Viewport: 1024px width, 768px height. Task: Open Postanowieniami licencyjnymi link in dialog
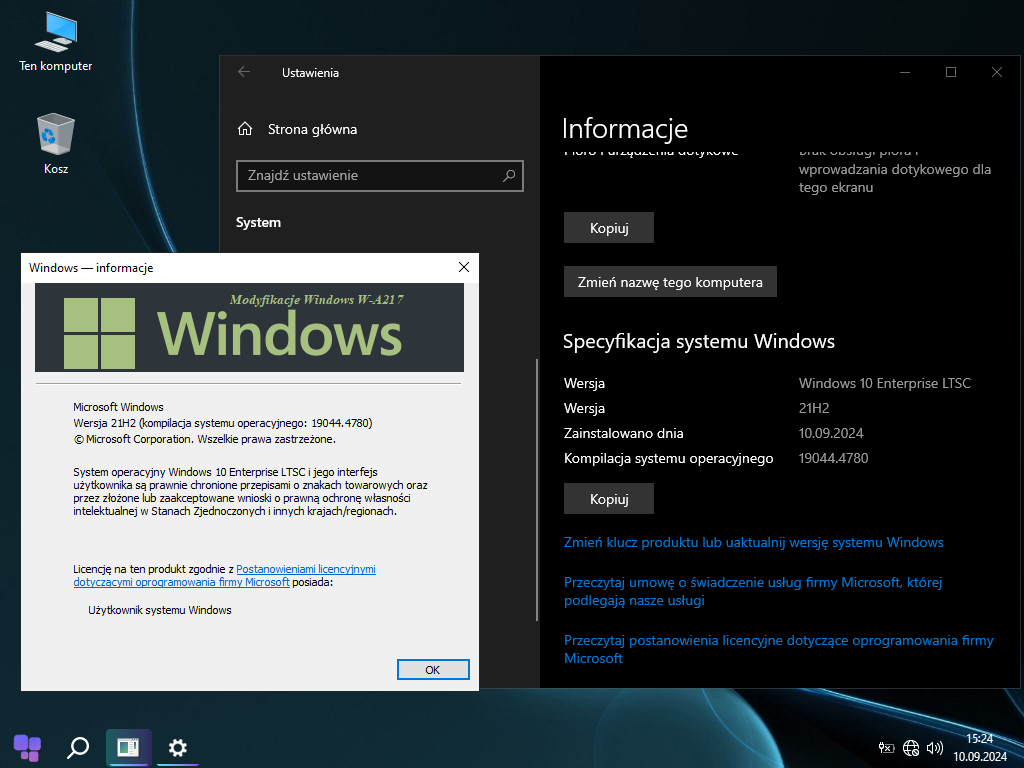pos(305,569)
